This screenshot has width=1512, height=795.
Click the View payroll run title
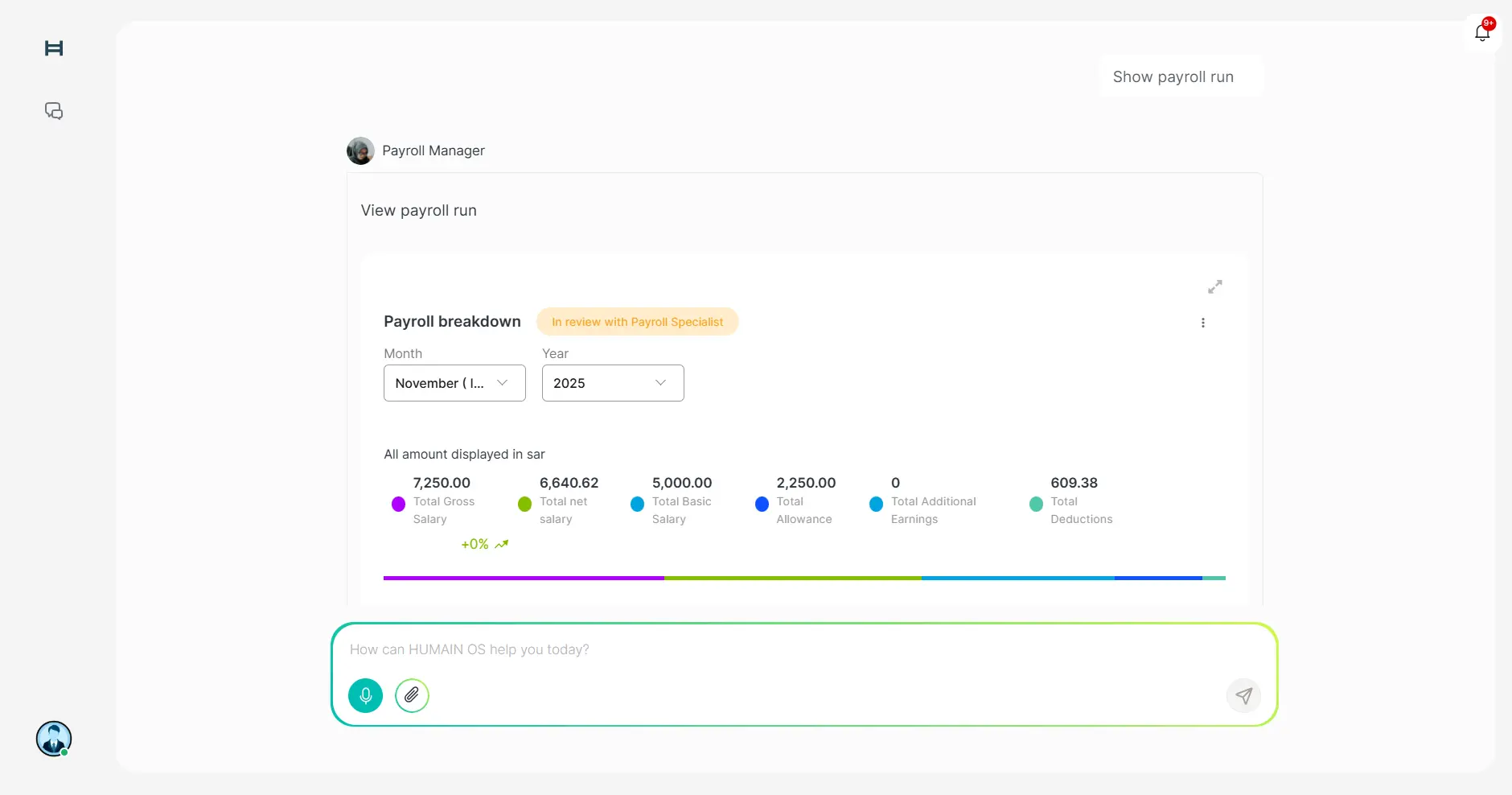click(x=418, y=210)
